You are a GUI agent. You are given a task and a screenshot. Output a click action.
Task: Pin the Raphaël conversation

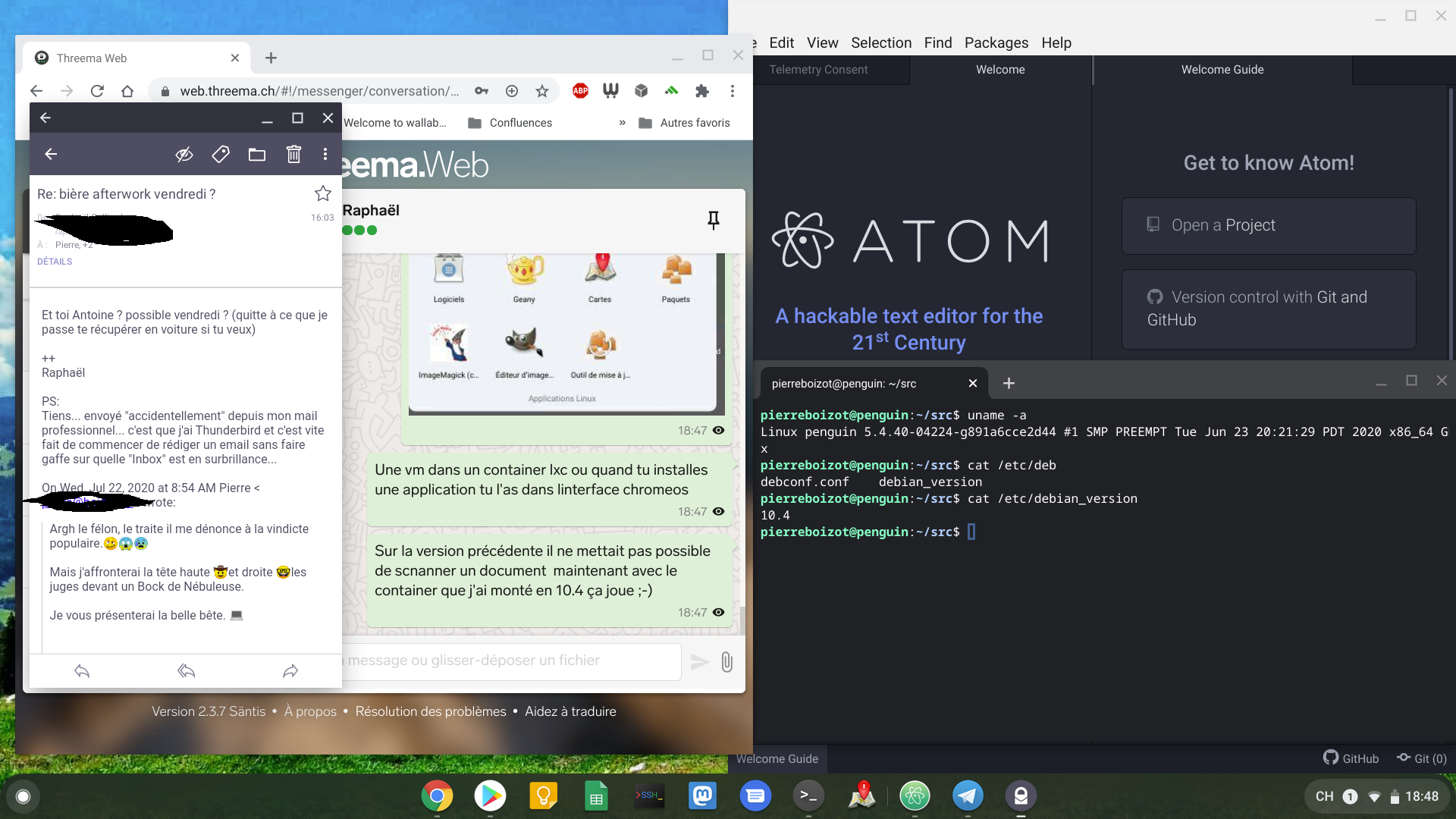[x=714, y=220]
